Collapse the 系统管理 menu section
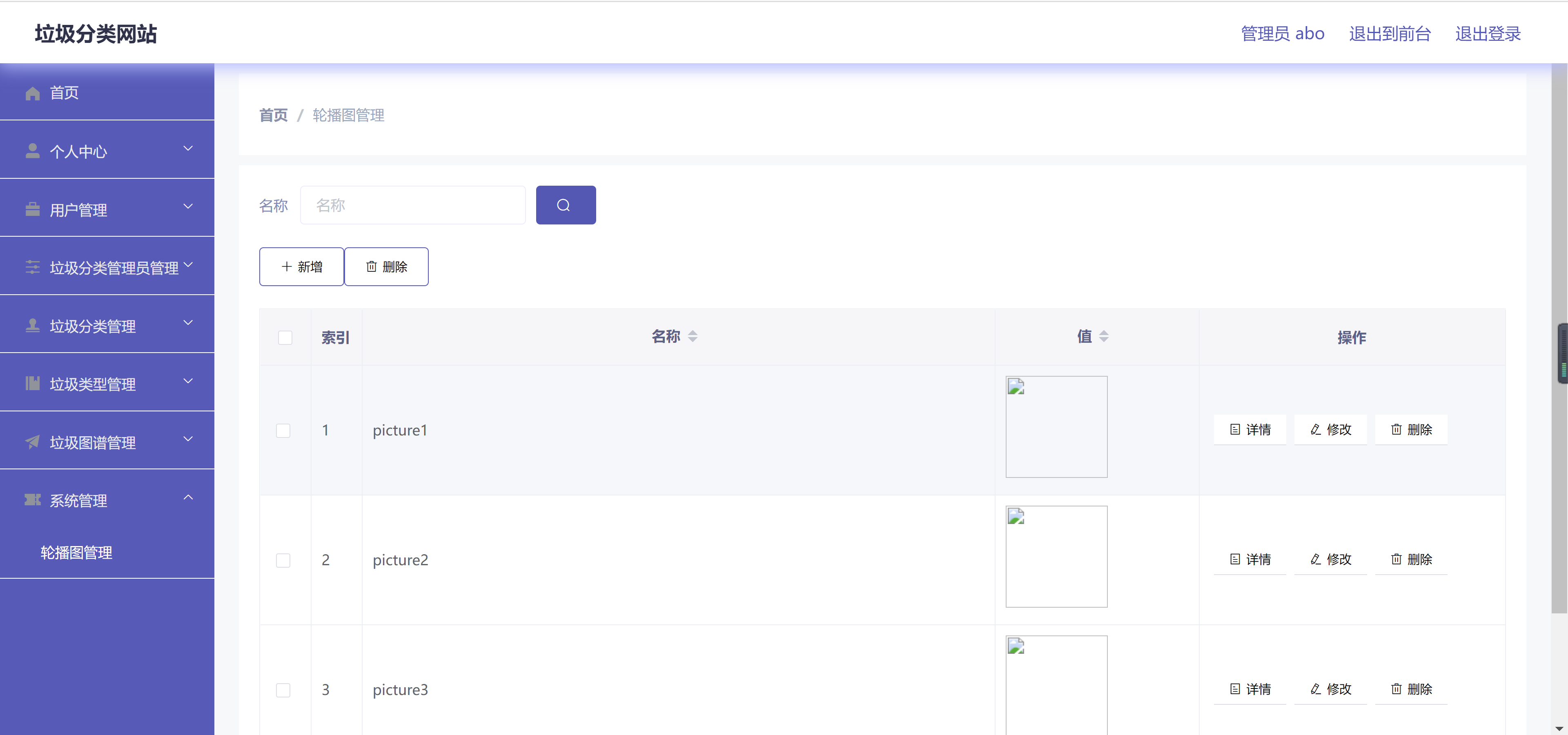The width and height of the screenshot is (1568, 735). pyautogui.click(x=188, y=498)
